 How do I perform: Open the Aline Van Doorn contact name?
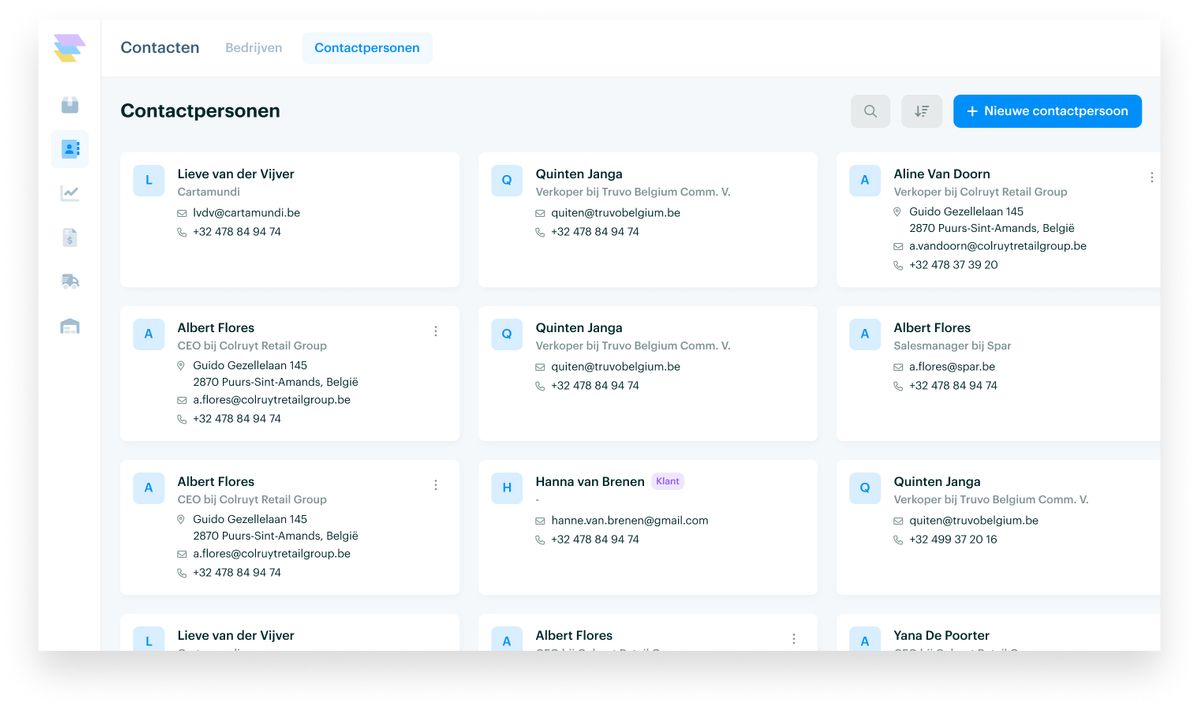[x=942, y=174]
